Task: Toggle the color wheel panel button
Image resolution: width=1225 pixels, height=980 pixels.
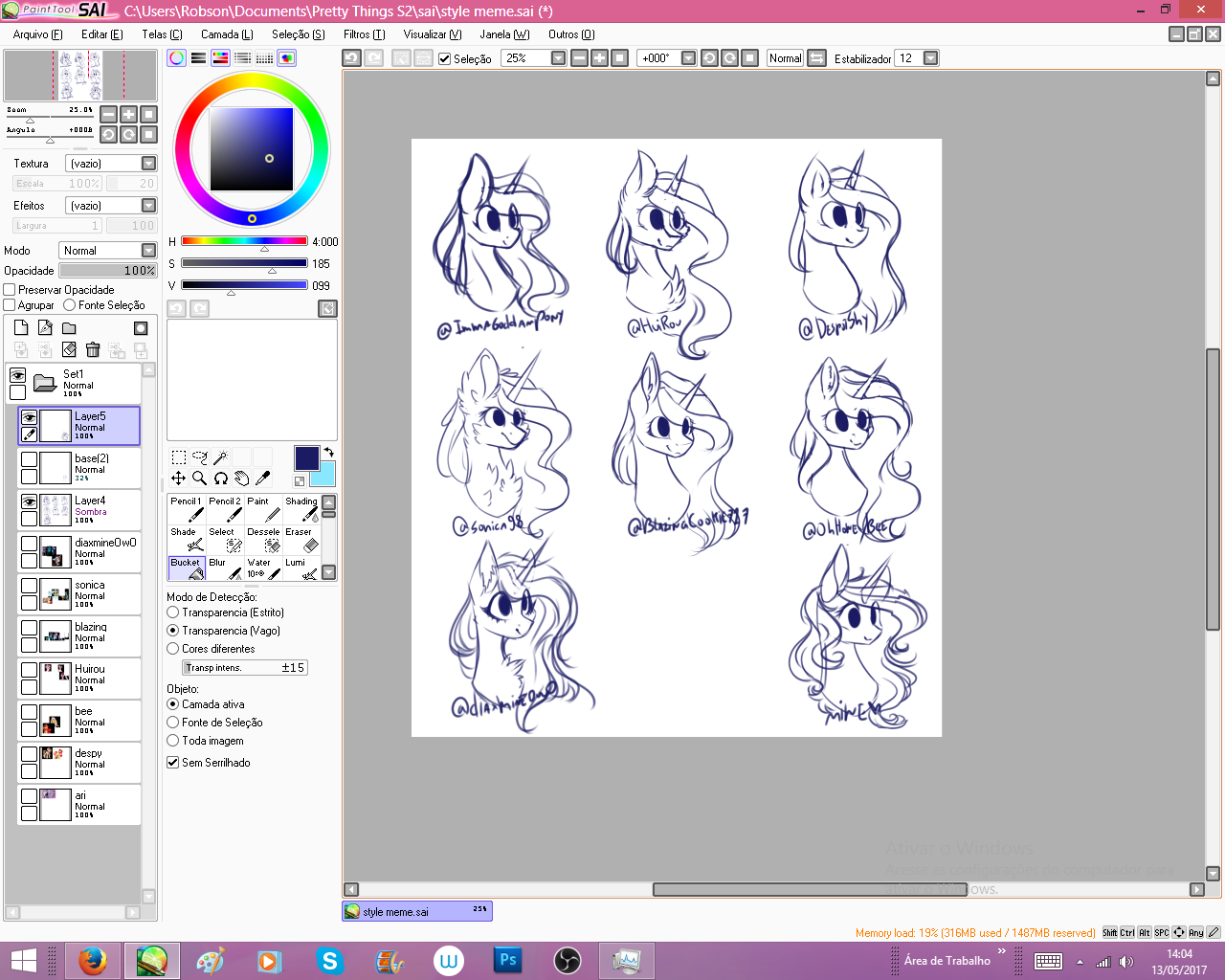Action: (176, 58)
